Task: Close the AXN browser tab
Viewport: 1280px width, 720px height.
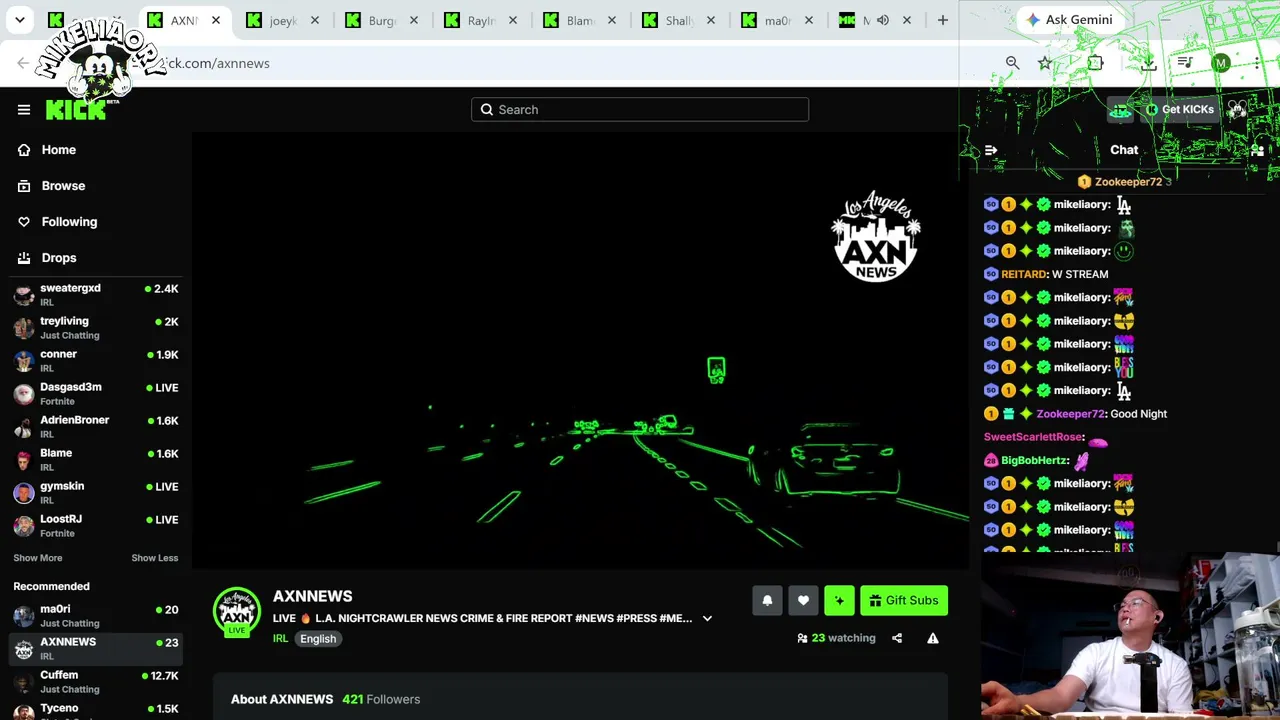Action: click(215, 20)
